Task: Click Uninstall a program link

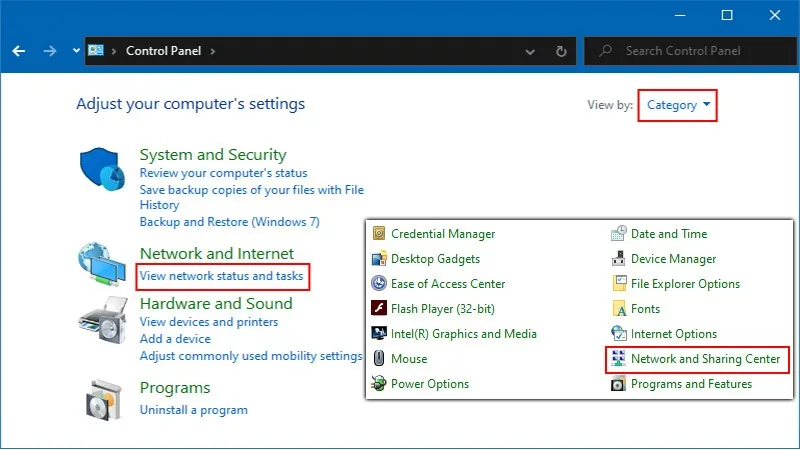Action: pyautogui.click(x=193, y=410)
